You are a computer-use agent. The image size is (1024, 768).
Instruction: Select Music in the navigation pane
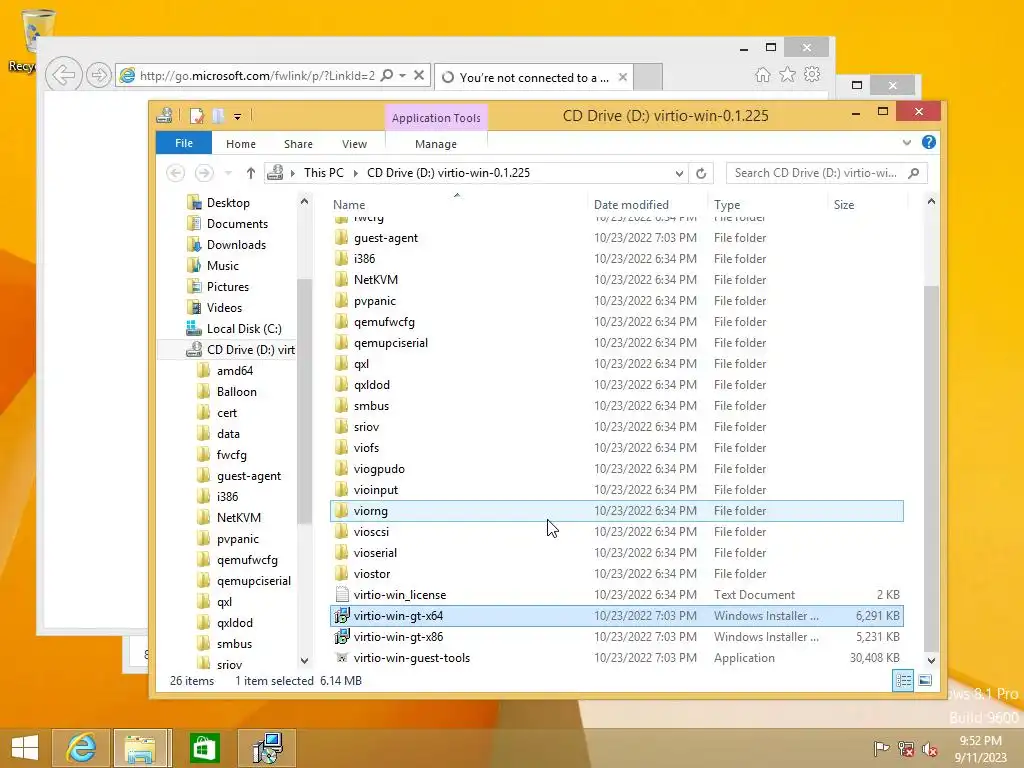[x=223, y=265]
